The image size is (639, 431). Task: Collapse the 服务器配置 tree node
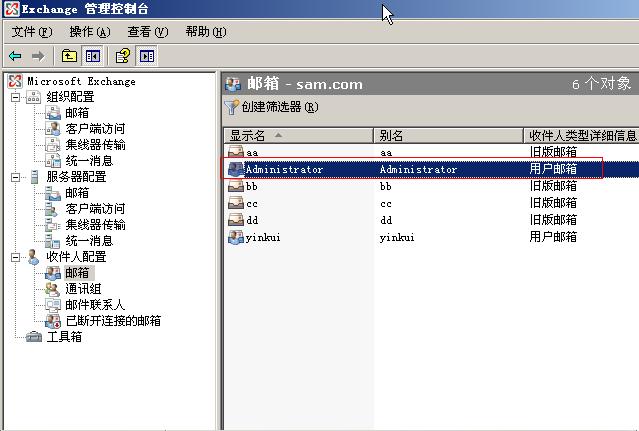(17, 177)
